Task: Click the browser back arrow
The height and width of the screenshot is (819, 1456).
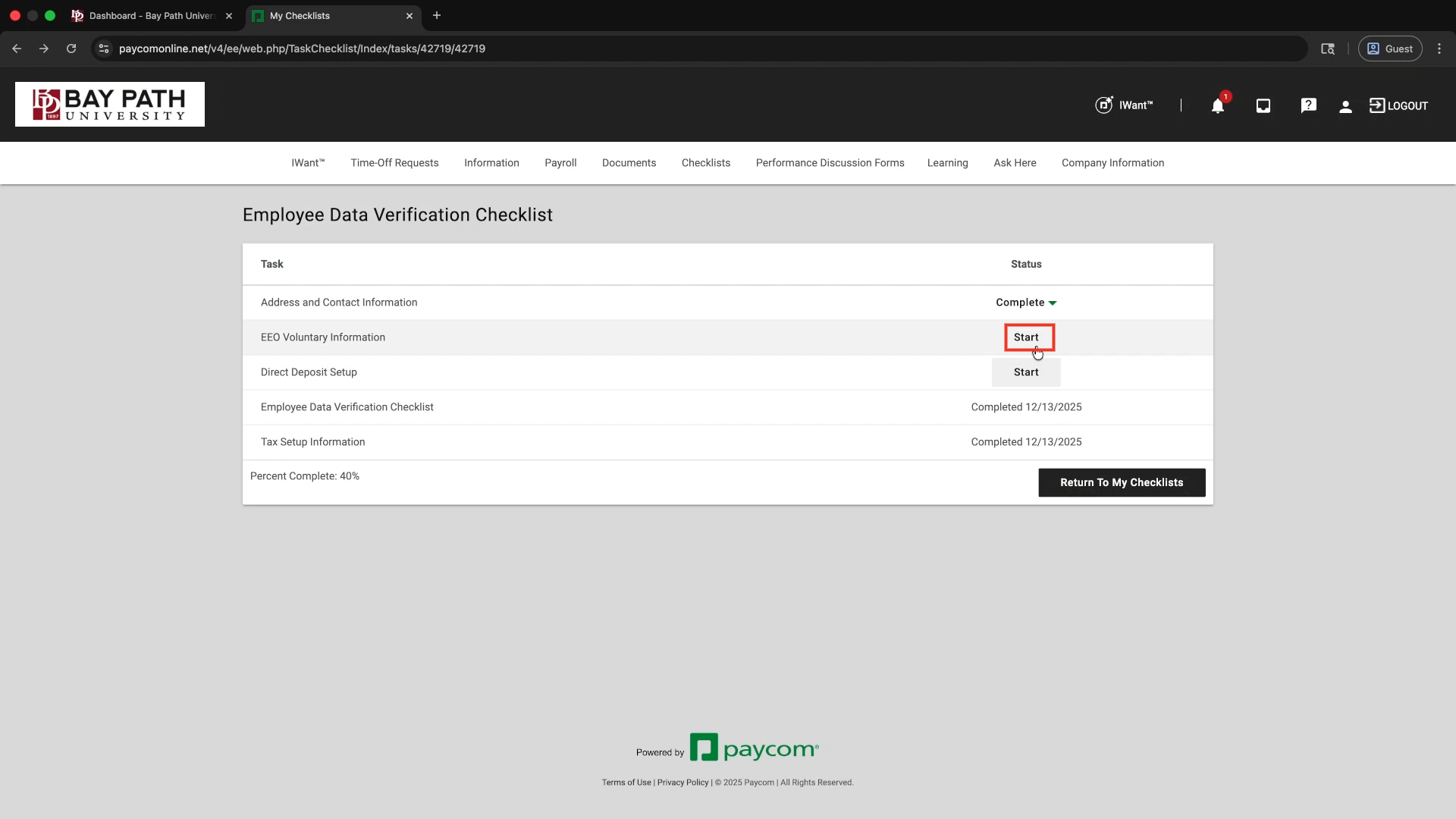Action: (x=17, y=49)
